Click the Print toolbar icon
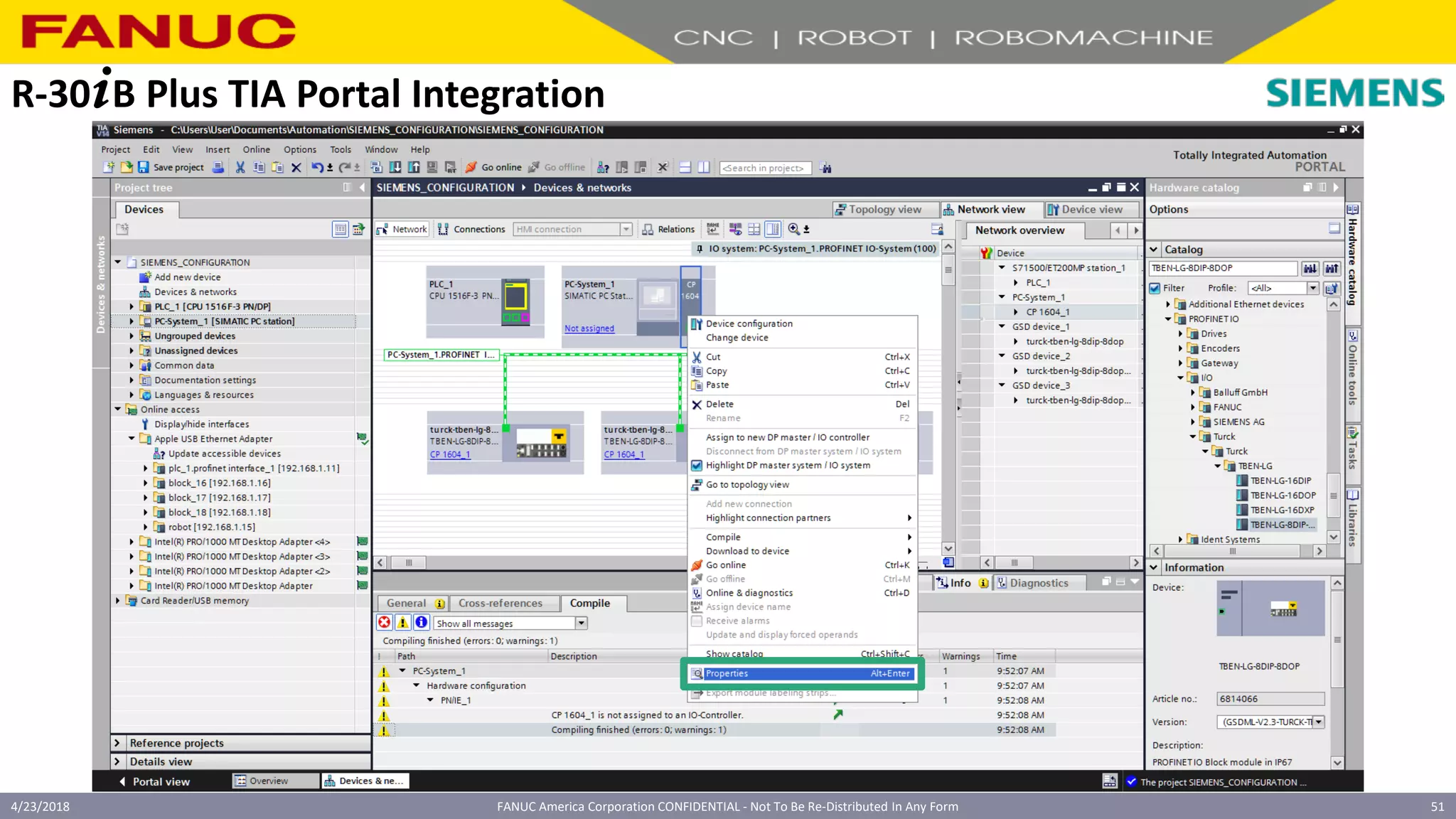 click(218, 167)
